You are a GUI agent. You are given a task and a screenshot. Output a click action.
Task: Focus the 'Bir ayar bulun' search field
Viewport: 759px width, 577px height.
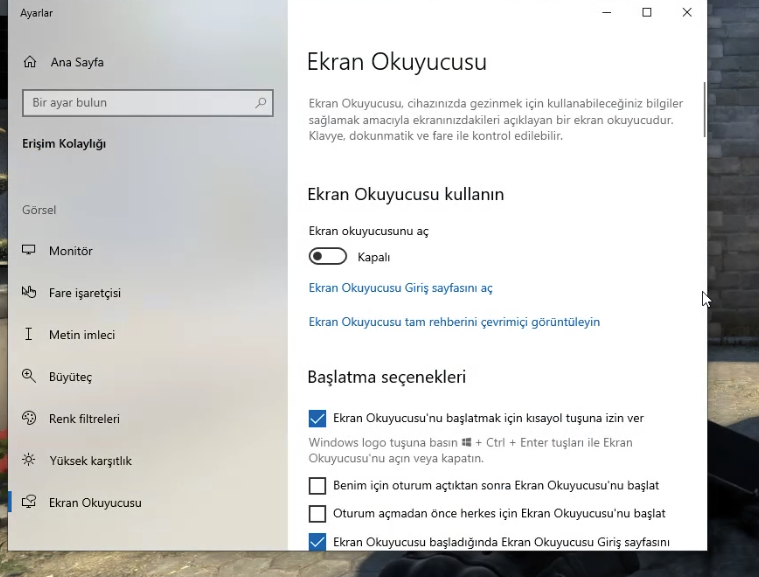[x=148, y=103]
